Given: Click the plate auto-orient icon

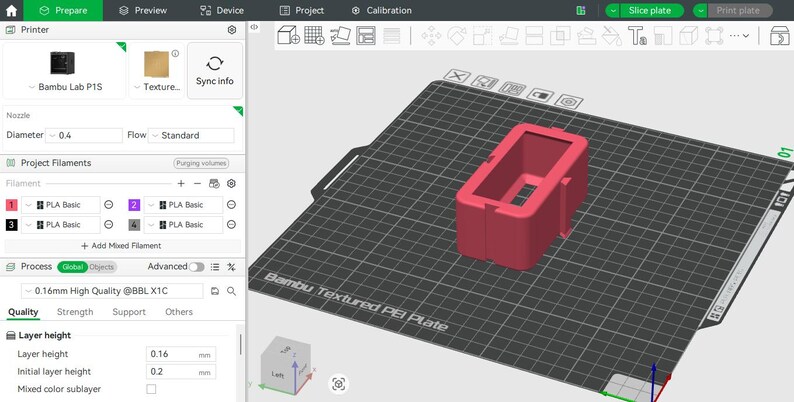Looking at the screenshot, I should pyautogui.click(x=485, y=82).
